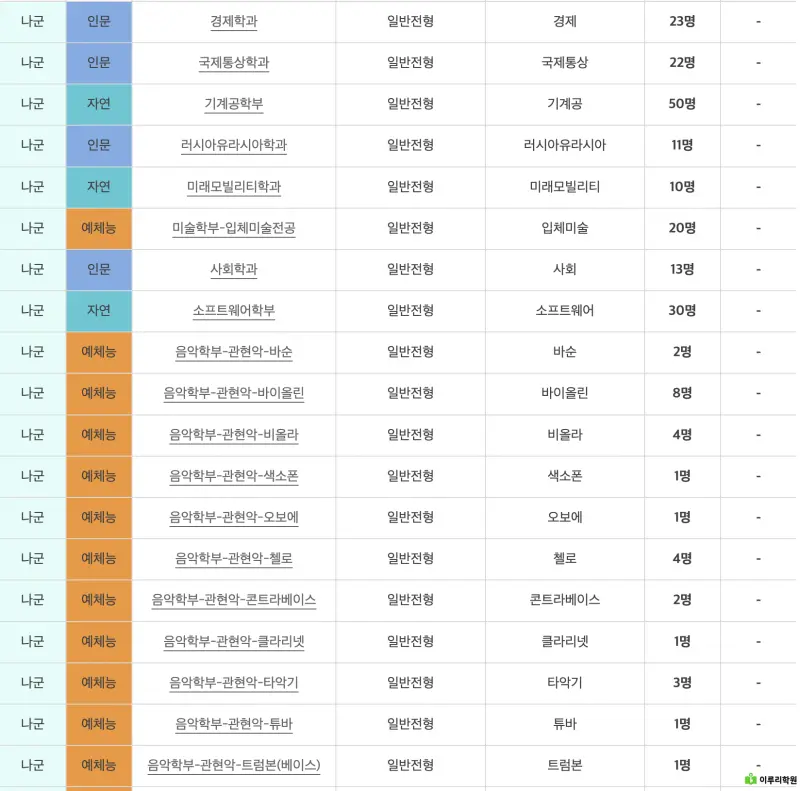The image size is (800, 791).
Task: Select the 클라리넷 short name cell
Action: tap(565, 641)
